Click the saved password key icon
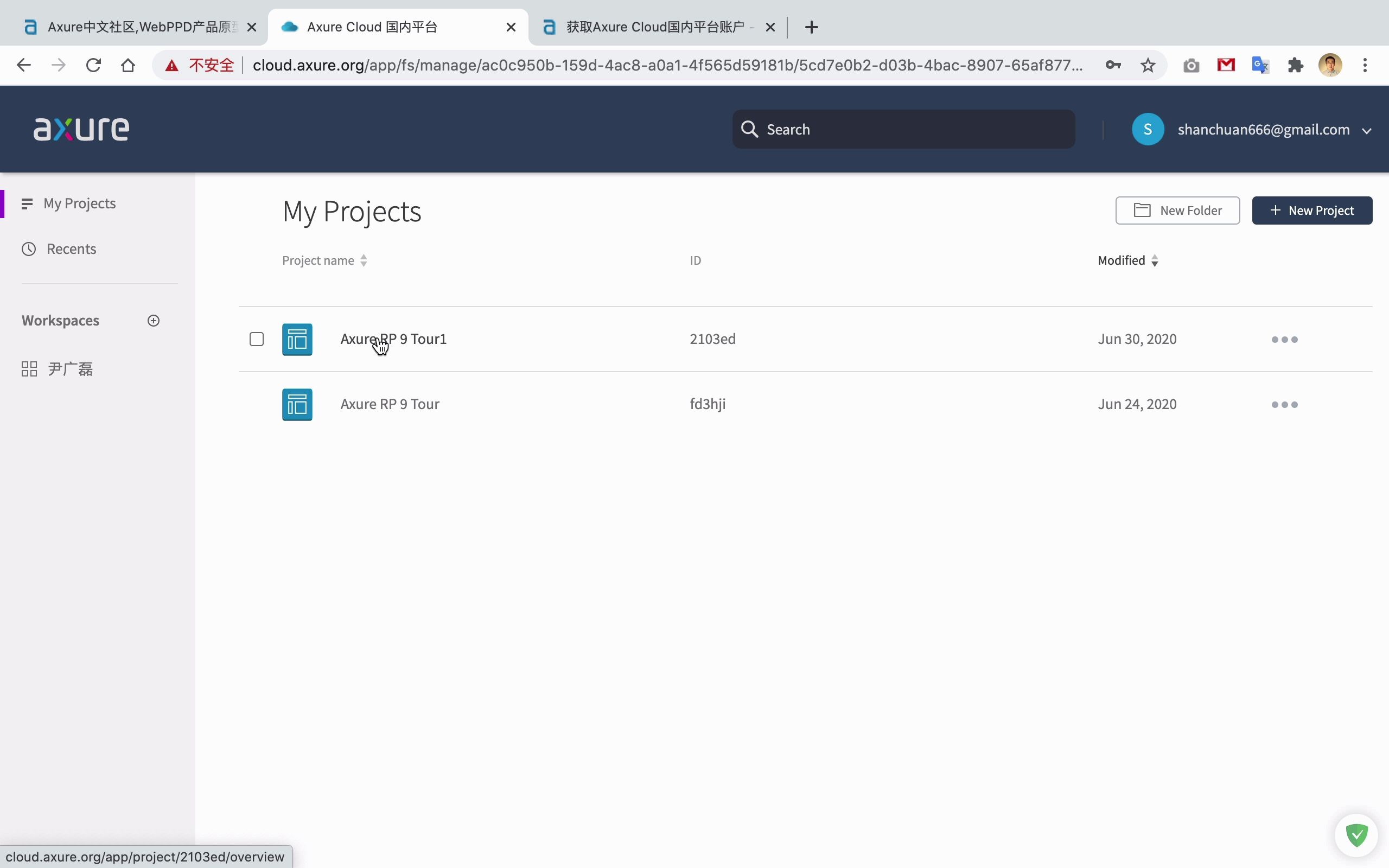The image size is (1389, 868). 1113,65
